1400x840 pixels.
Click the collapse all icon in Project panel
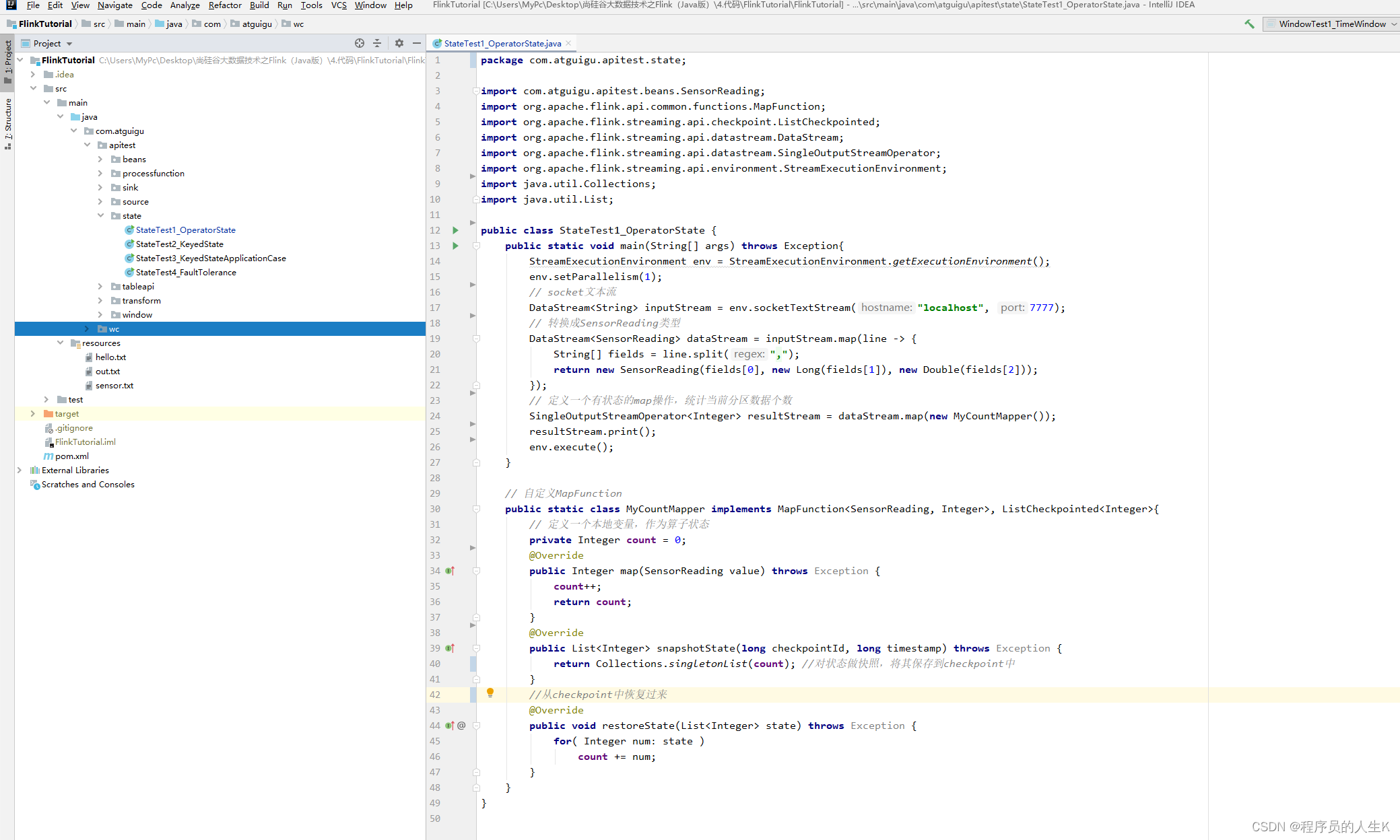point(377,43)
